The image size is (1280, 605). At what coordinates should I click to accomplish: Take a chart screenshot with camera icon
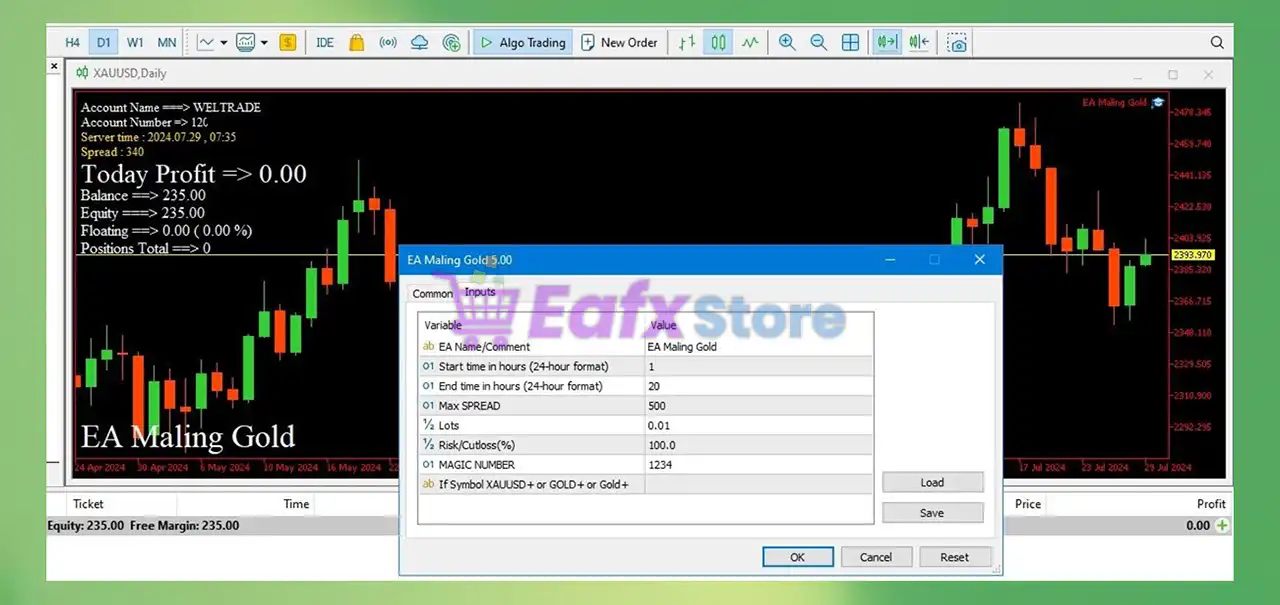[957, 43]
